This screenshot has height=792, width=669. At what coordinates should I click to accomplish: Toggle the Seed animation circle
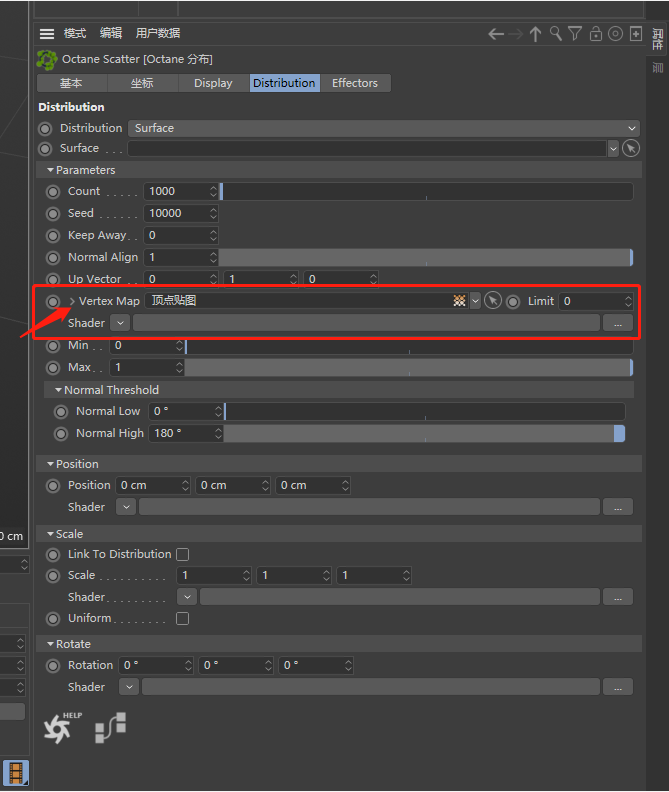pyautogui.click(x=53, y=214)
